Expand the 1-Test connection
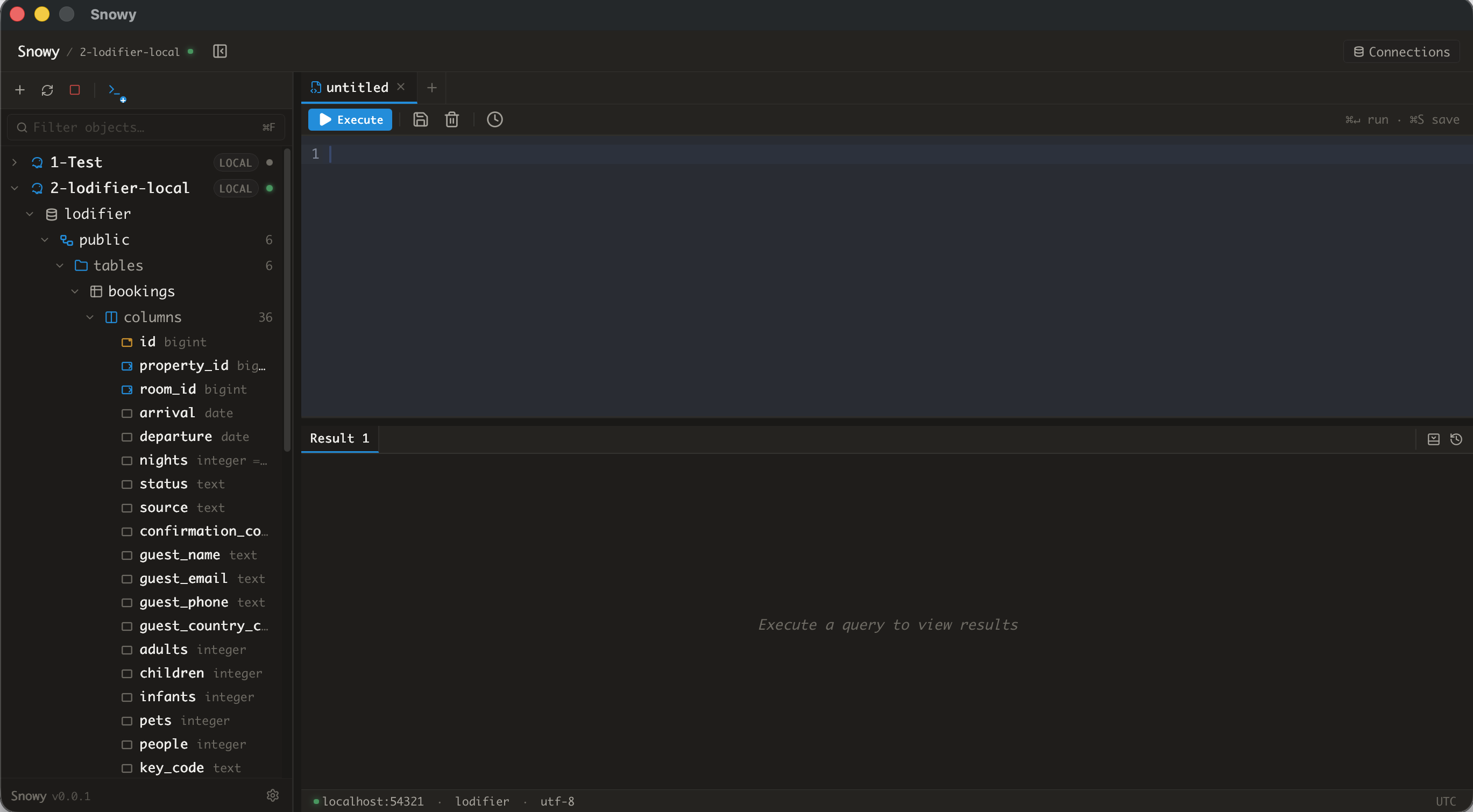The image size is (1473, 812). point(15,162)
